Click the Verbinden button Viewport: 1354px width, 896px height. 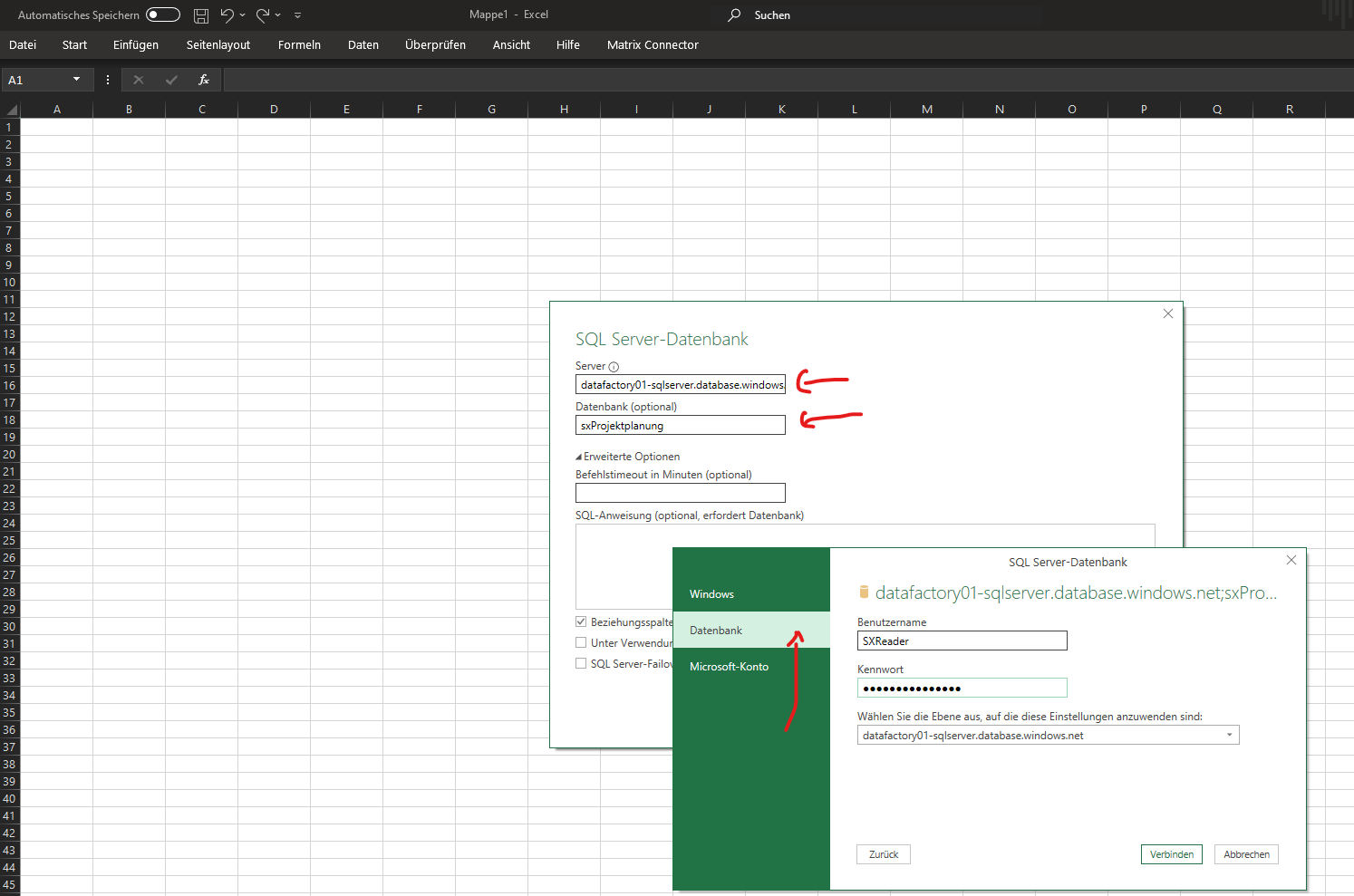1171,854
